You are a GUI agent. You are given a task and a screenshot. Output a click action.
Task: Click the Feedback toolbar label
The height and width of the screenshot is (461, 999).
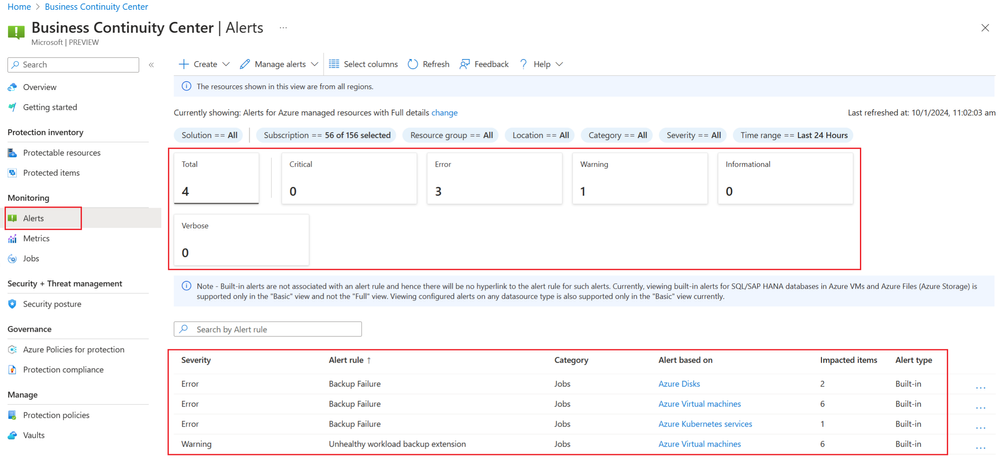491,64
